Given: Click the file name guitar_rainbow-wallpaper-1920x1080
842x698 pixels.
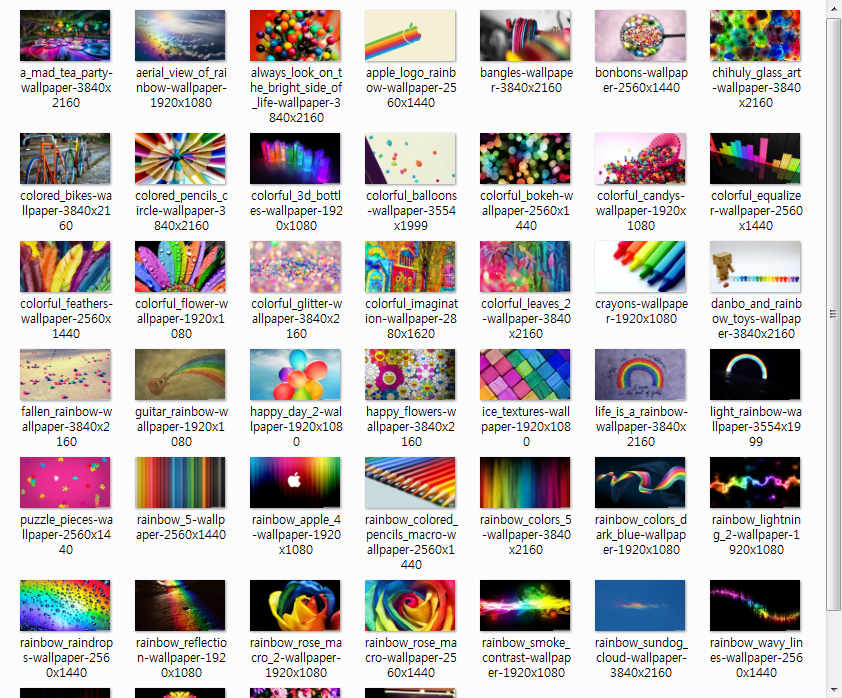Looking at the screenshot, I should (182, 426).
